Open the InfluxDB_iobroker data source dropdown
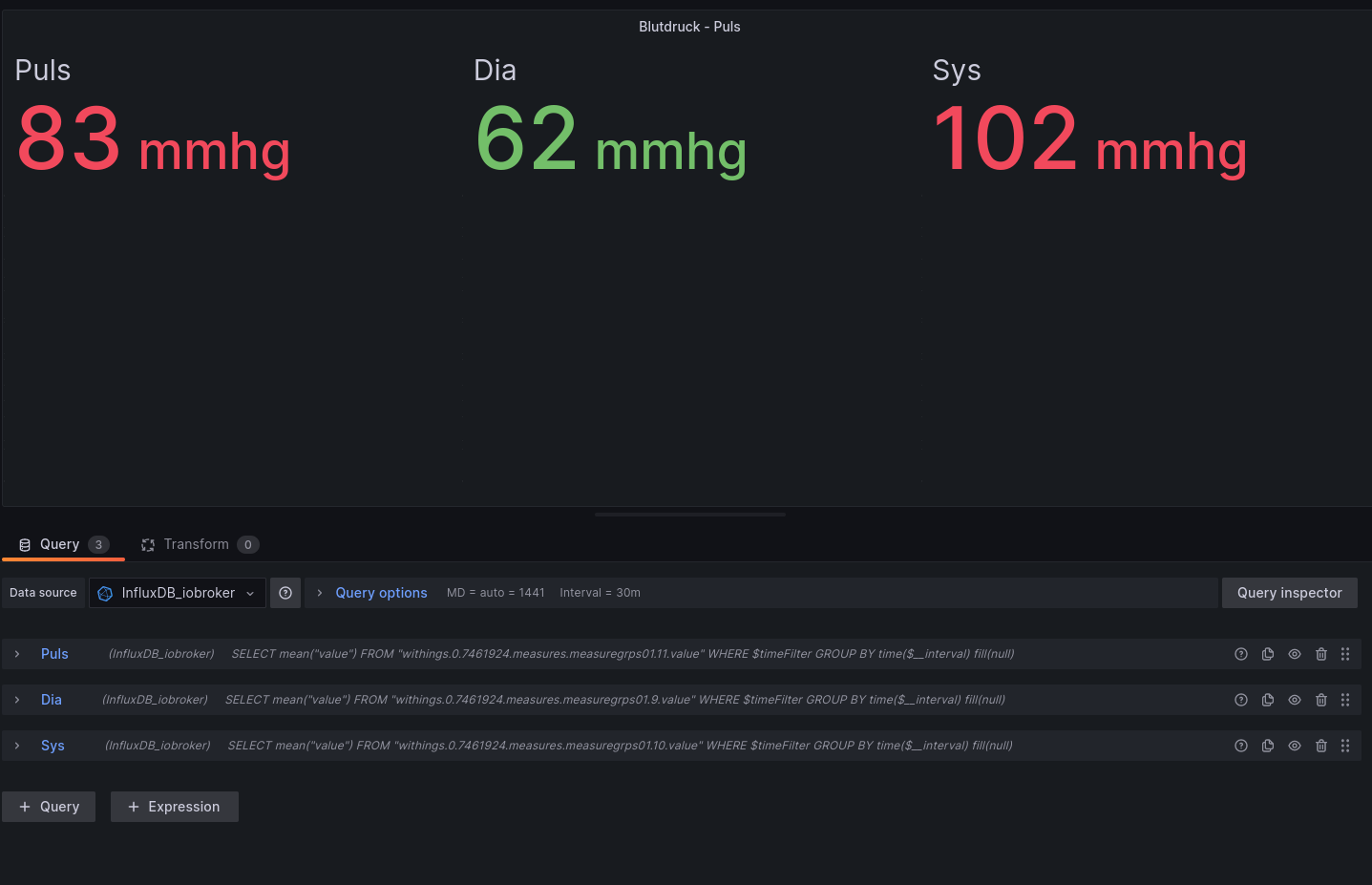 click(178, 593)
